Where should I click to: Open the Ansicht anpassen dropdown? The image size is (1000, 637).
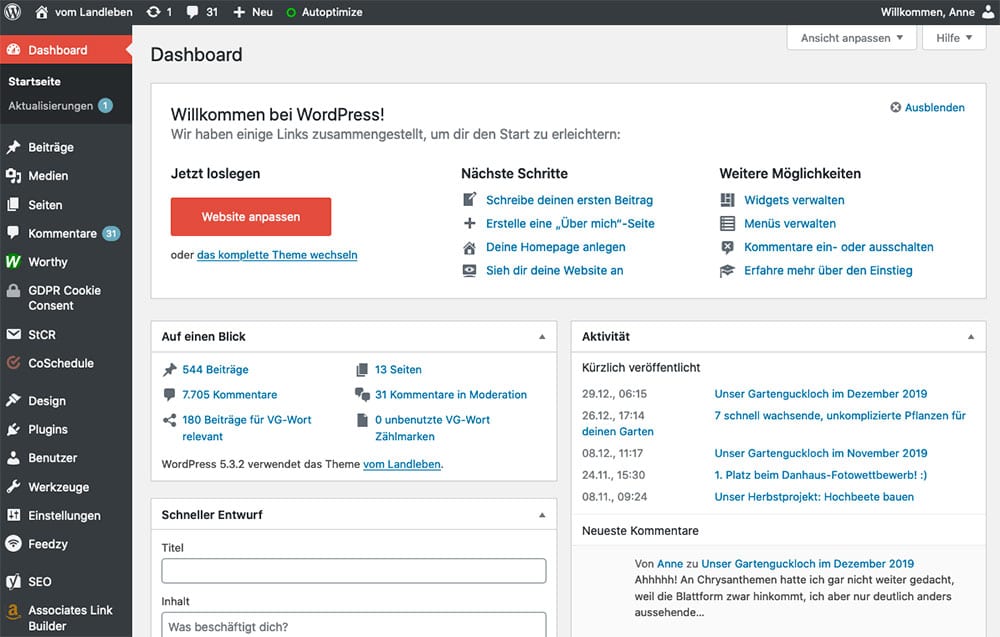(x=851, y=38)
